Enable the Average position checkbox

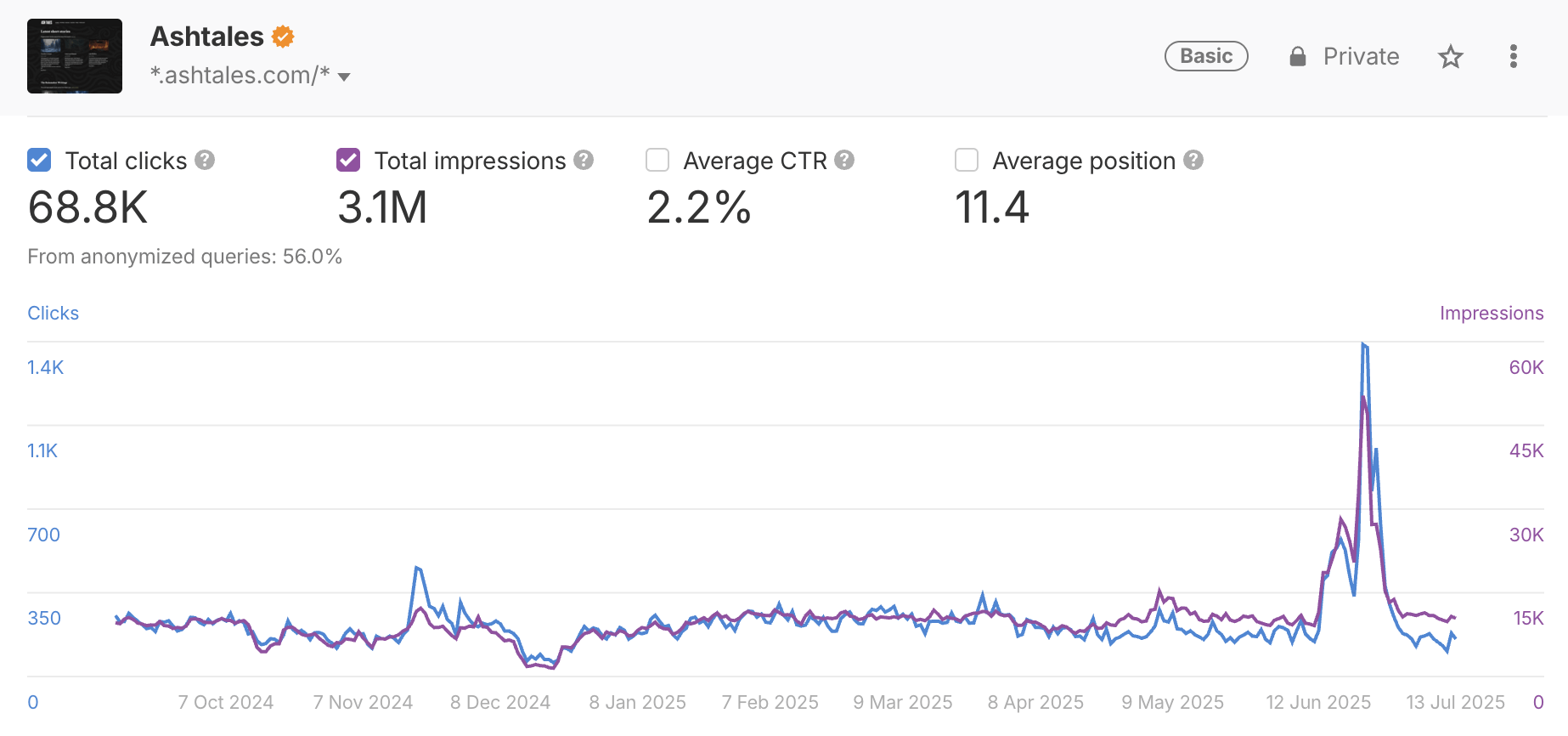[x=967, y=160]
